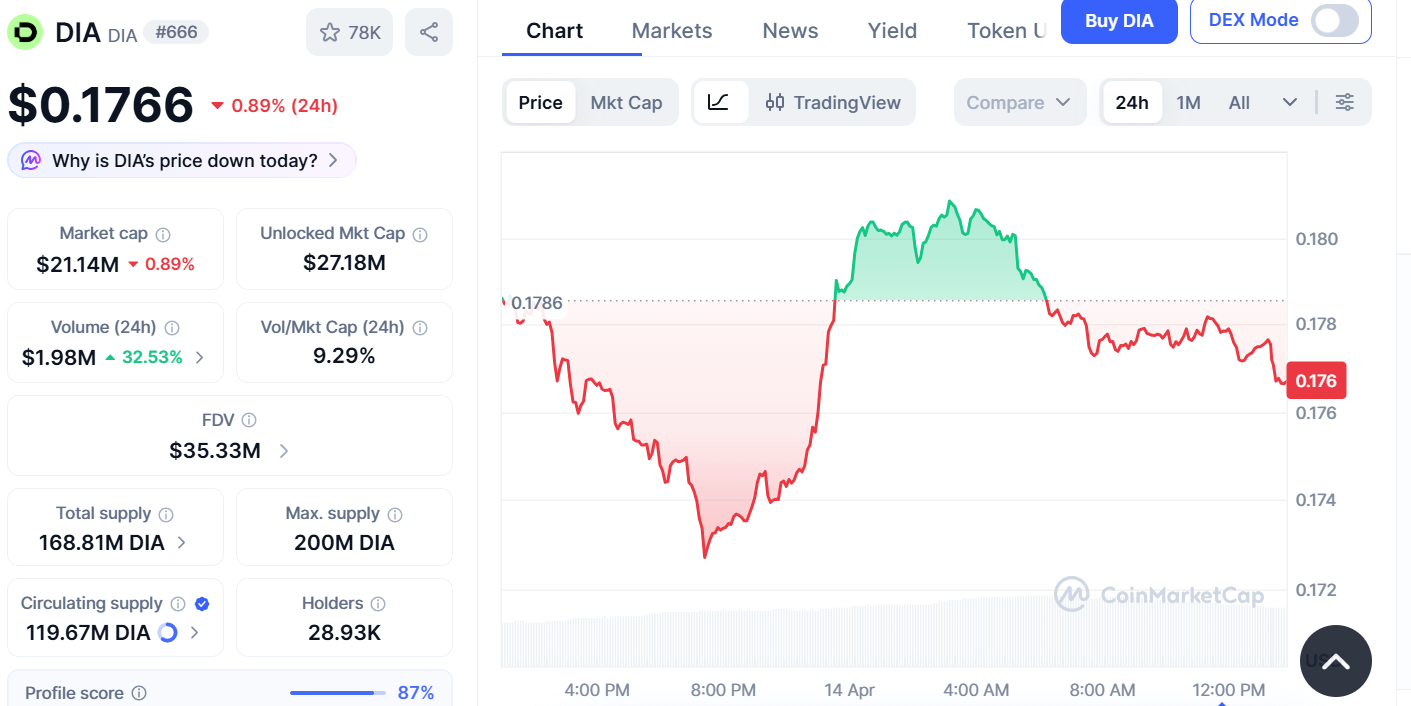Click circulating supply verified badge
This screenshot has width=1411, height=706.
coord(202,604)
